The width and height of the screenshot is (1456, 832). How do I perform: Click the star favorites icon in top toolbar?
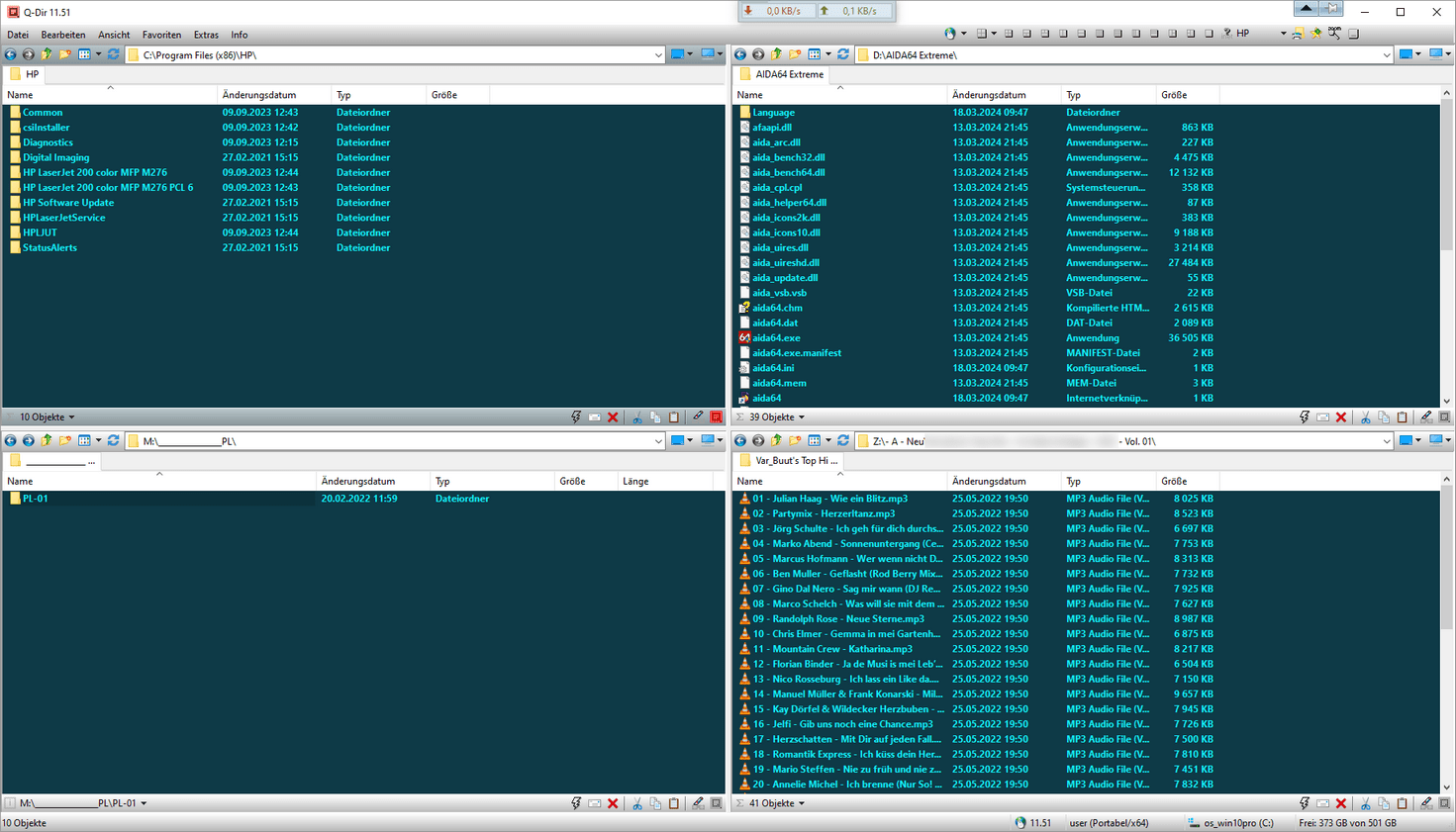tap(1315, 34)
